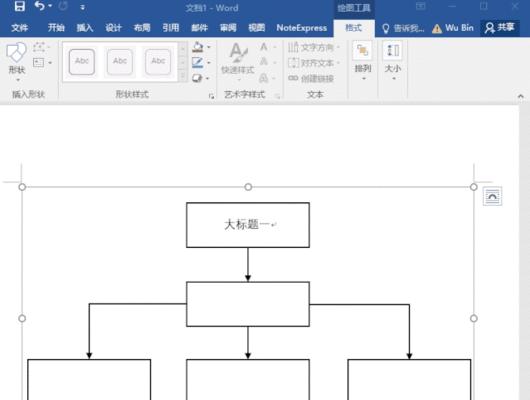The image size is (530, 400).
Task: Select the bottom-left empty flowchart box
Action: pyautogui.click(x=89, y=379)
